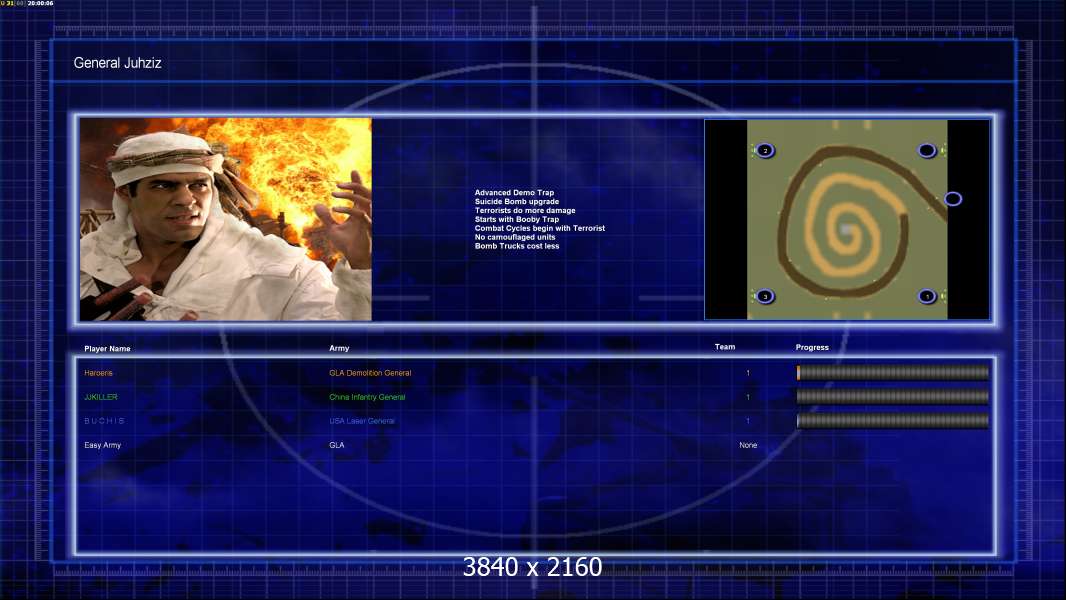Screen dimensions: 1066x600
Task: Click Player Name column header
Action: click(107, 349)
